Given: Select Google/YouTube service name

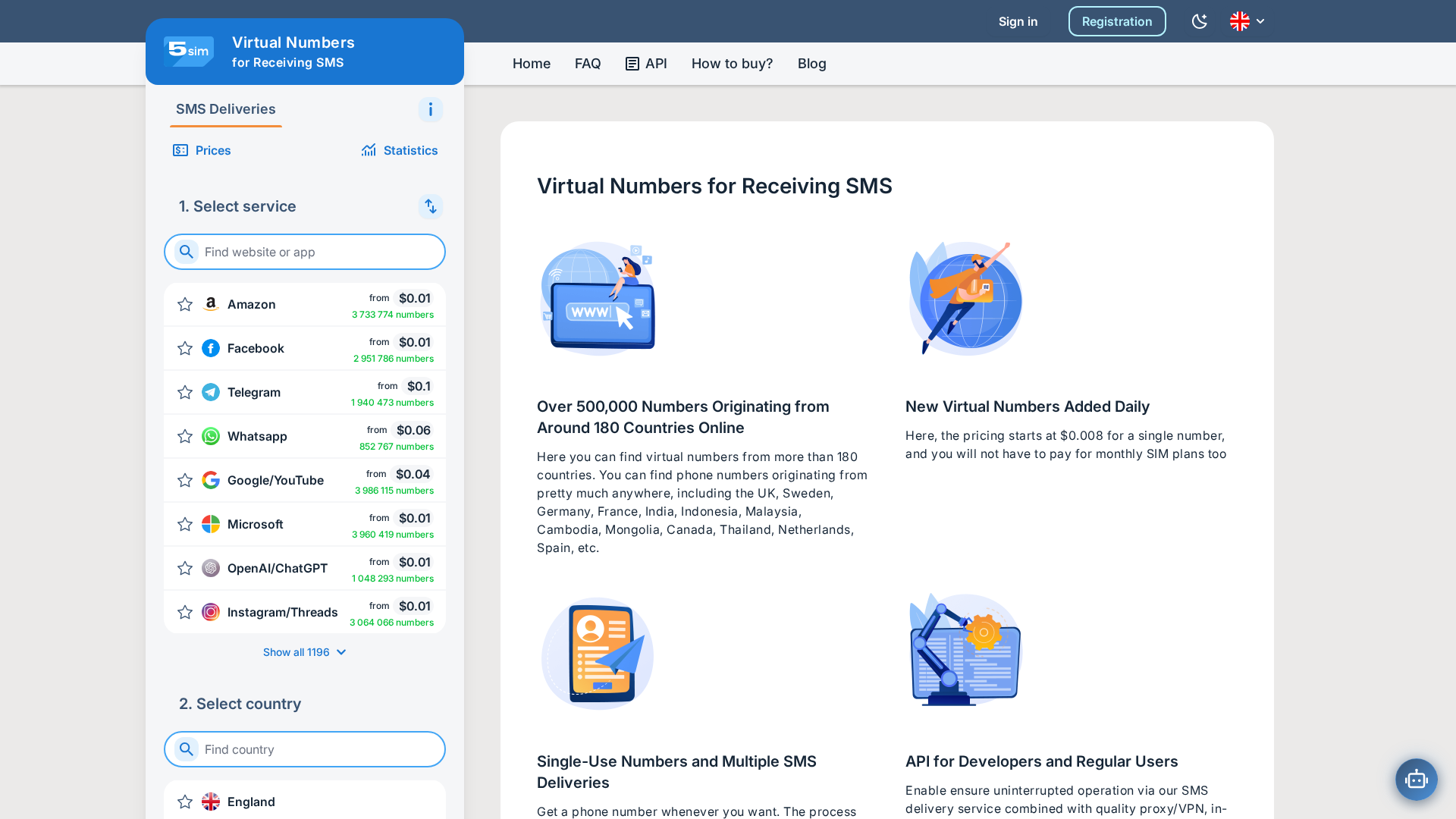Looking at the screenshot, I should [x=275, y=480].
